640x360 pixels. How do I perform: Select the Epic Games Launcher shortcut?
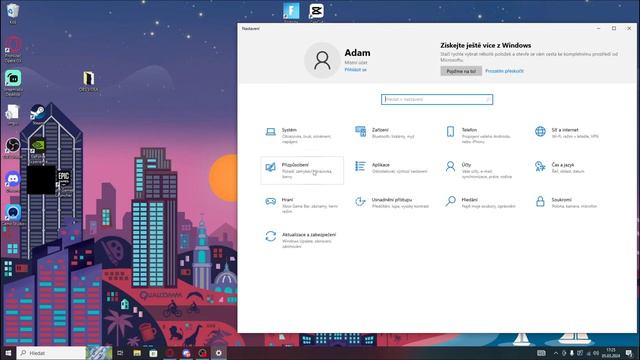(x=64, y=183)
